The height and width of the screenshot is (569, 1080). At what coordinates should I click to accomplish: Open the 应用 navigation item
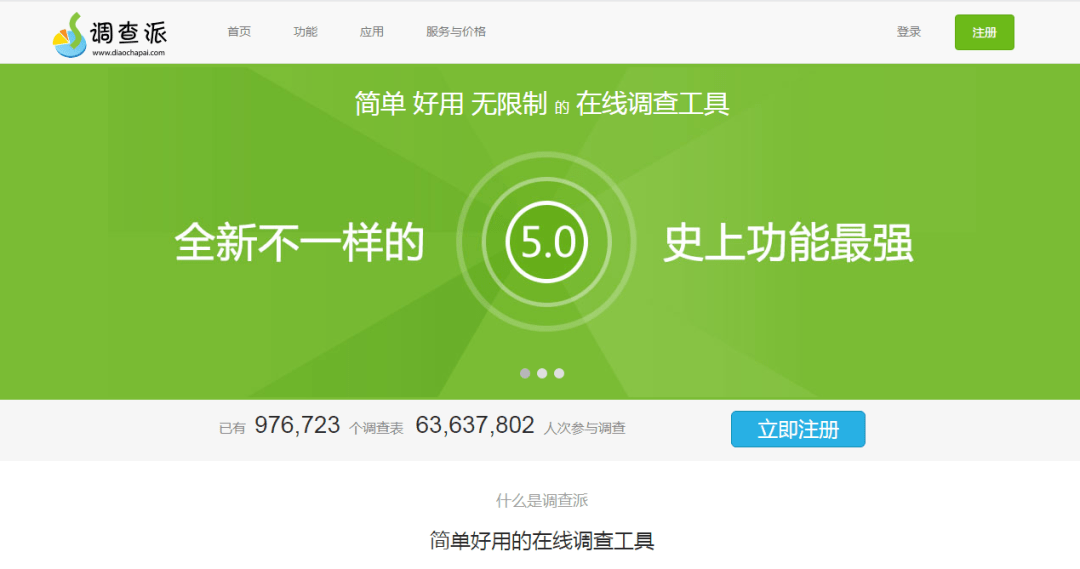click(372, 32)
